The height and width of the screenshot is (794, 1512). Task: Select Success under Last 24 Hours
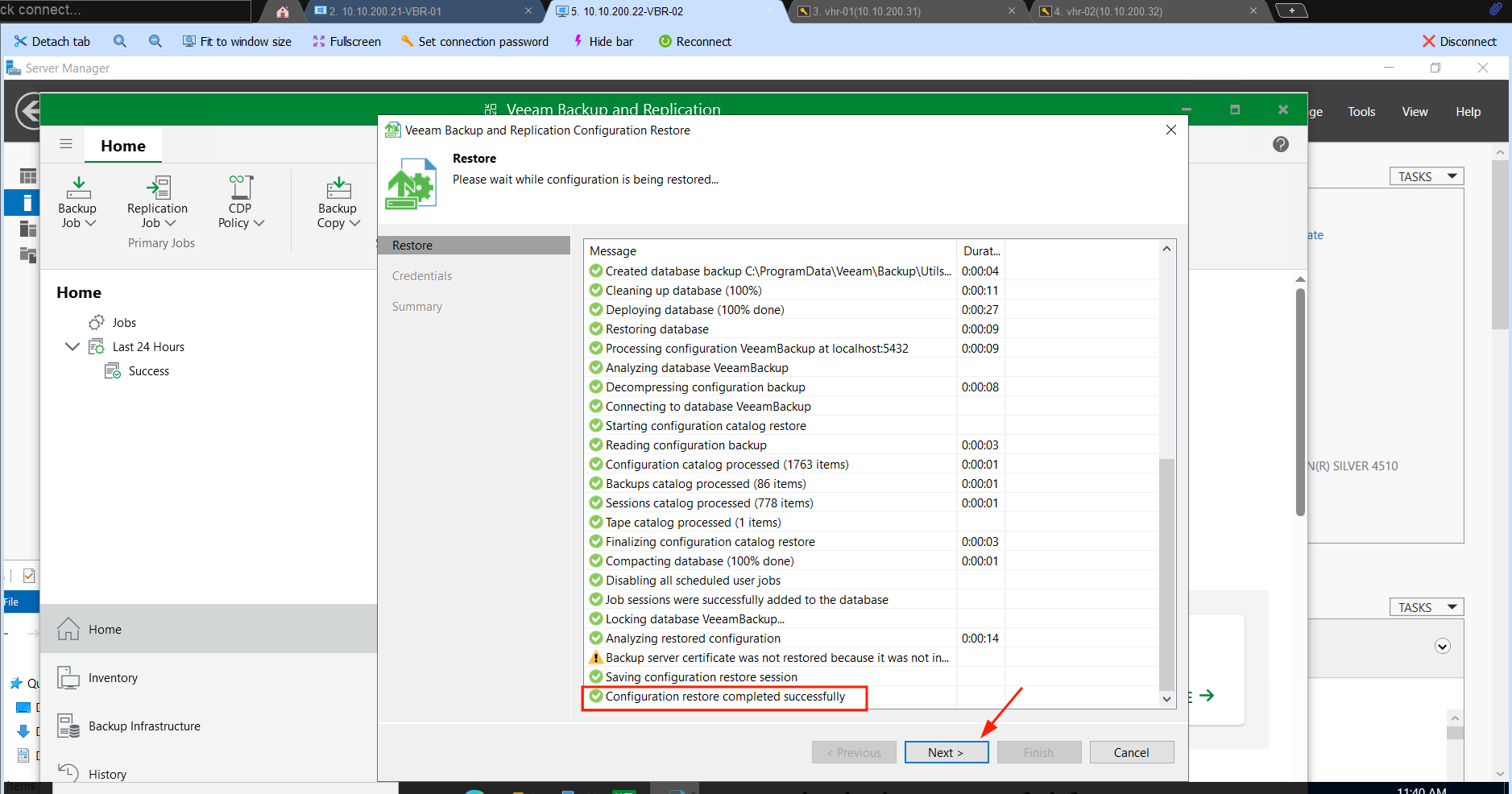(x=149, y=371)
